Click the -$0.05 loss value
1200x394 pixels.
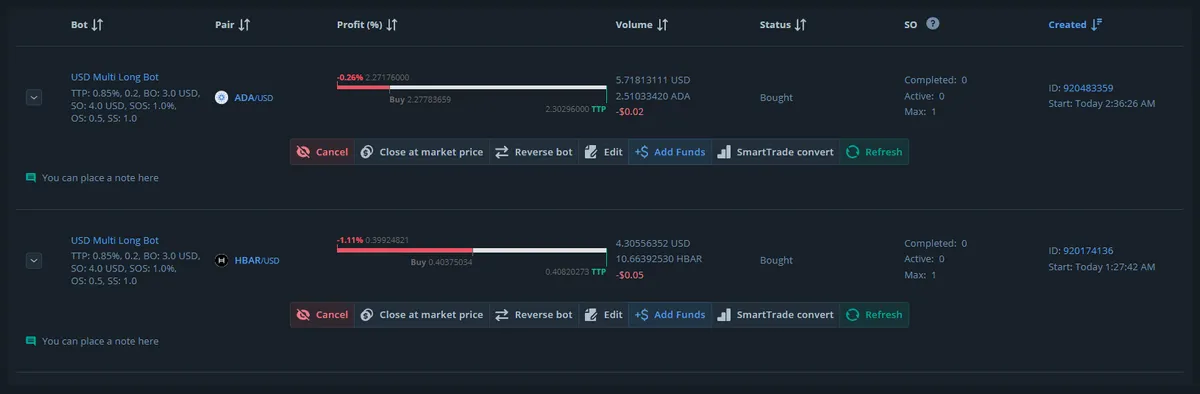(630, 275)
